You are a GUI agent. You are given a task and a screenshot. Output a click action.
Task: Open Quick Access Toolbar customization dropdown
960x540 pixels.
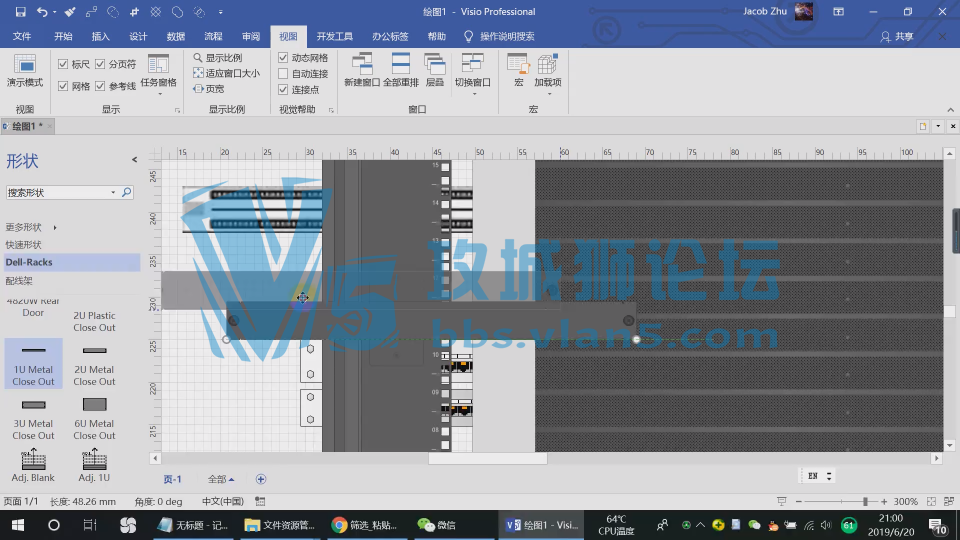tap(220, 12)
